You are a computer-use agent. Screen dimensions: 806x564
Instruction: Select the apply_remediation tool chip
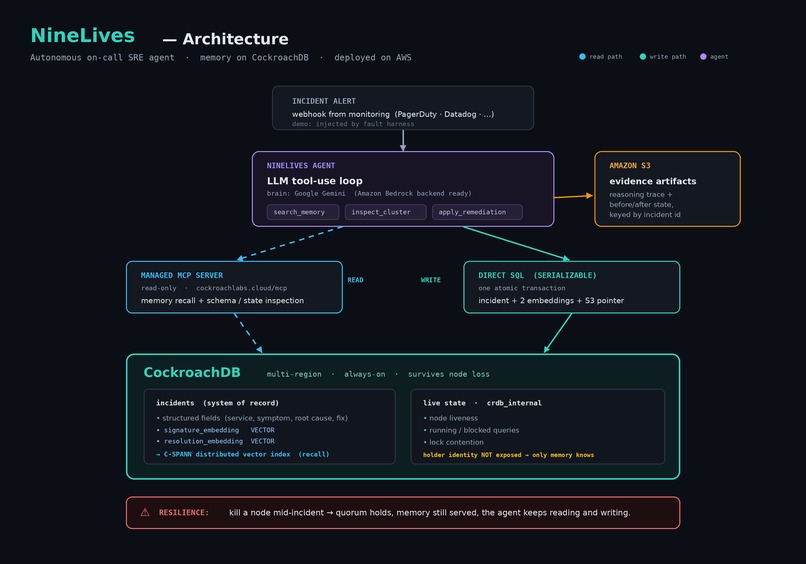coord(477,212)
